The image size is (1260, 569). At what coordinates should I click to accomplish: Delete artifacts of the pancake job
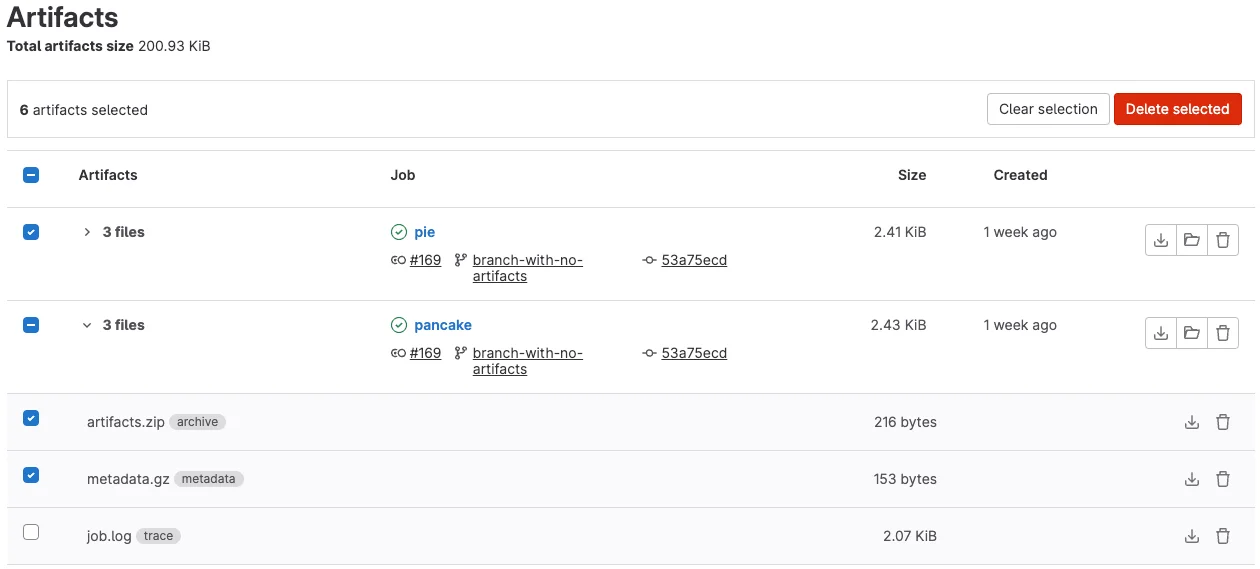click(x=1223, y=333)
